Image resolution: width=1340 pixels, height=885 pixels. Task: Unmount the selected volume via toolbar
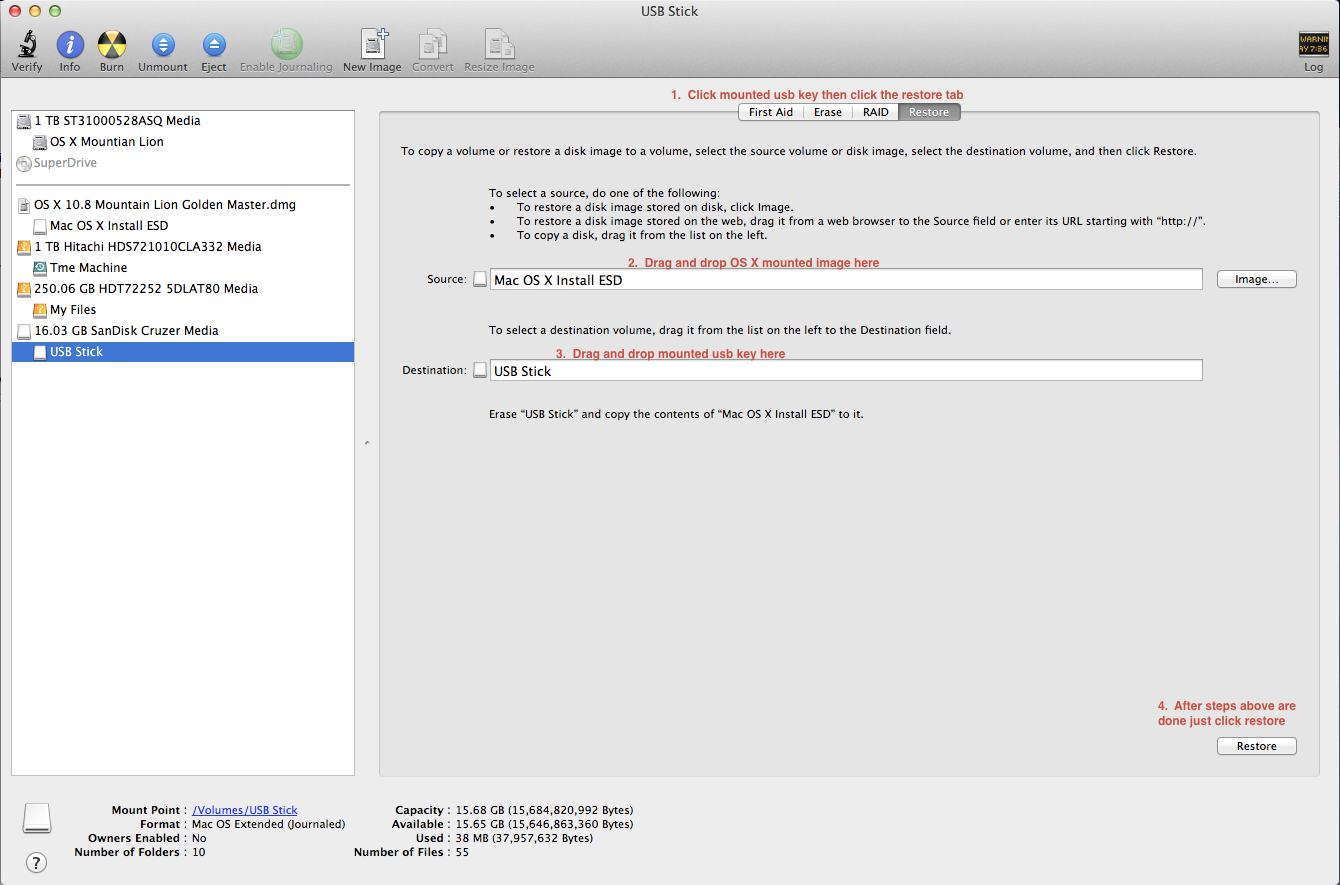pos(163,45)
